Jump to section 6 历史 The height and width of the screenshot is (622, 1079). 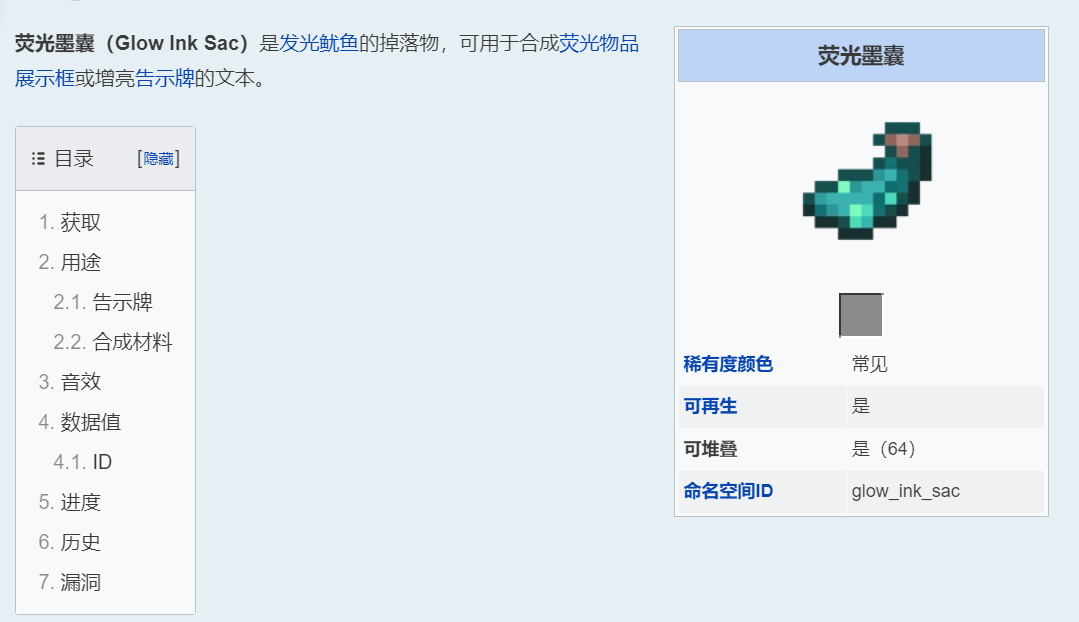click(x=80, y=543)
